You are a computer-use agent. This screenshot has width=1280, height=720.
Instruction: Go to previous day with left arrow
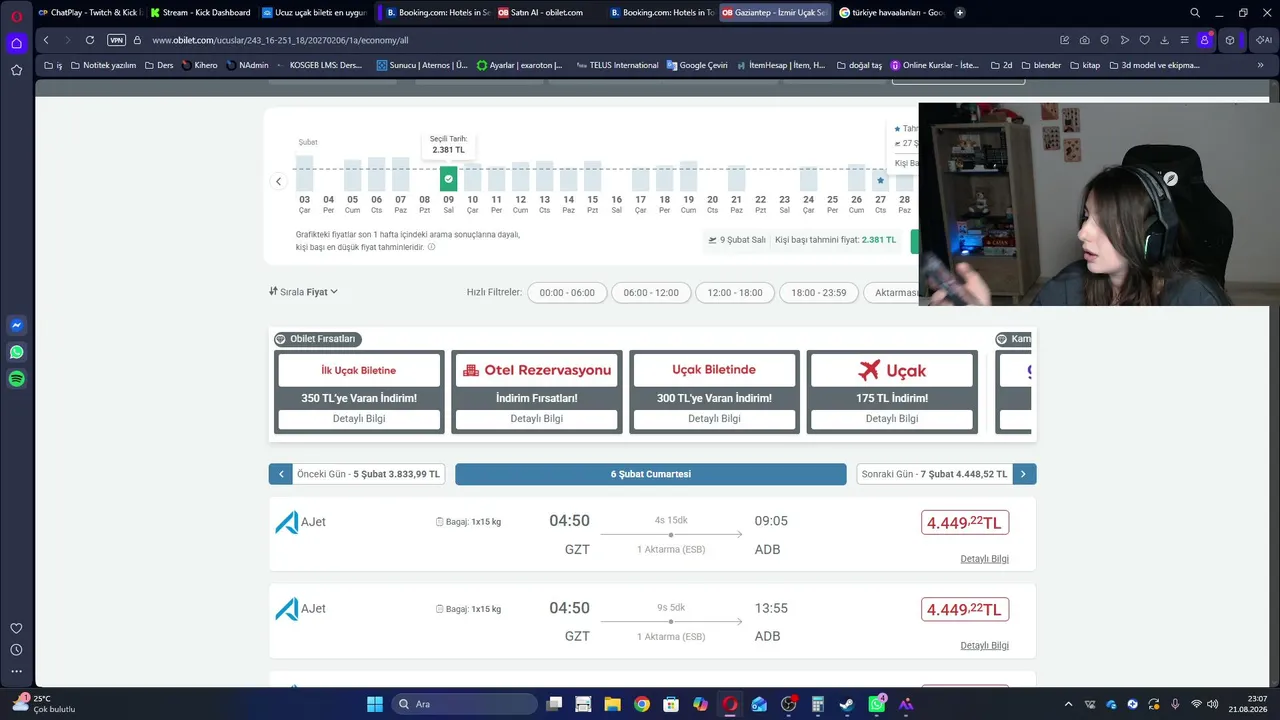point(281,474)
